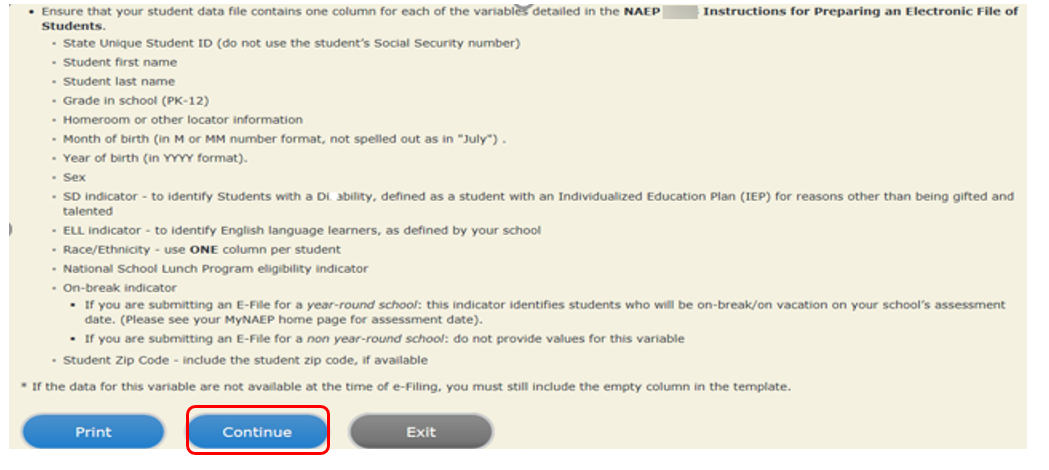The width and height of the screenshot is (1049, 470).
Task: Click the Month of birth line
Action: (x=284, y=138)
